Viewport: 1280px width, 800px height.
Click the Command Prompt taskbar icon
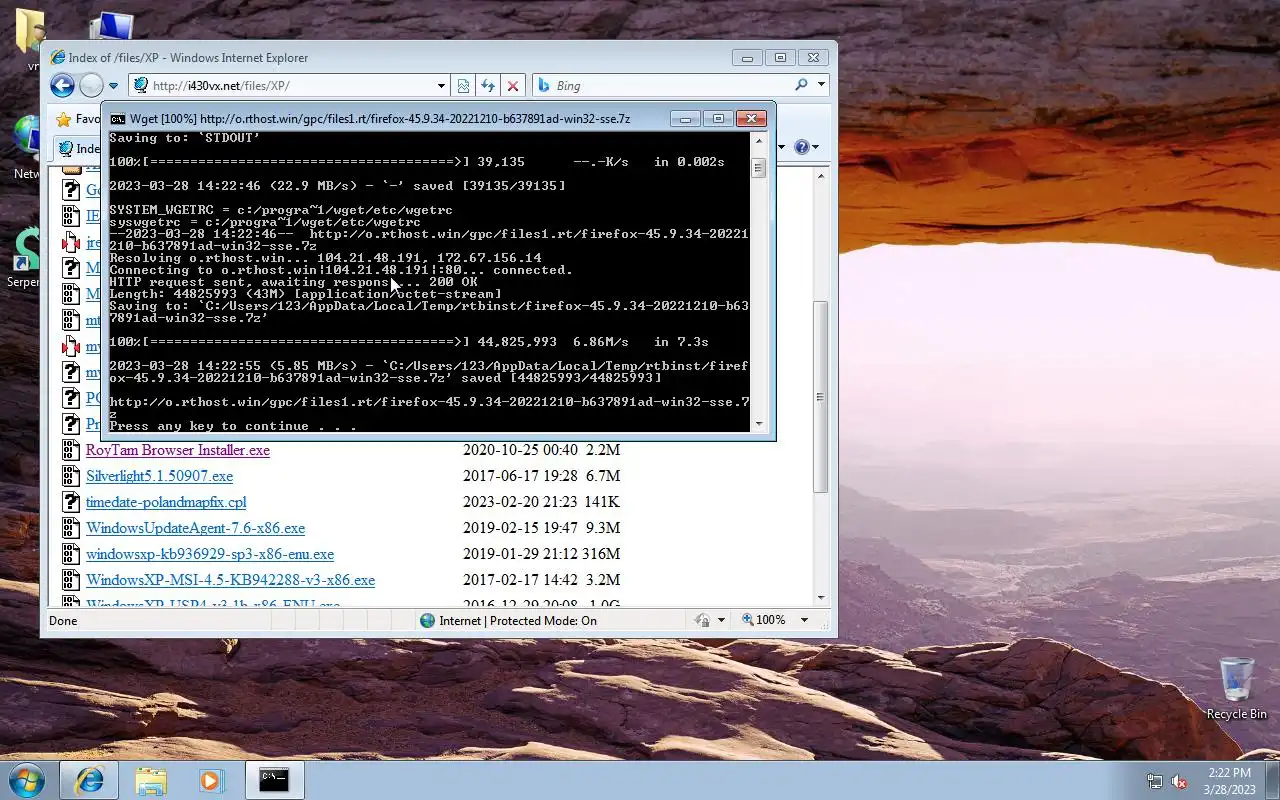coord(274,780)
